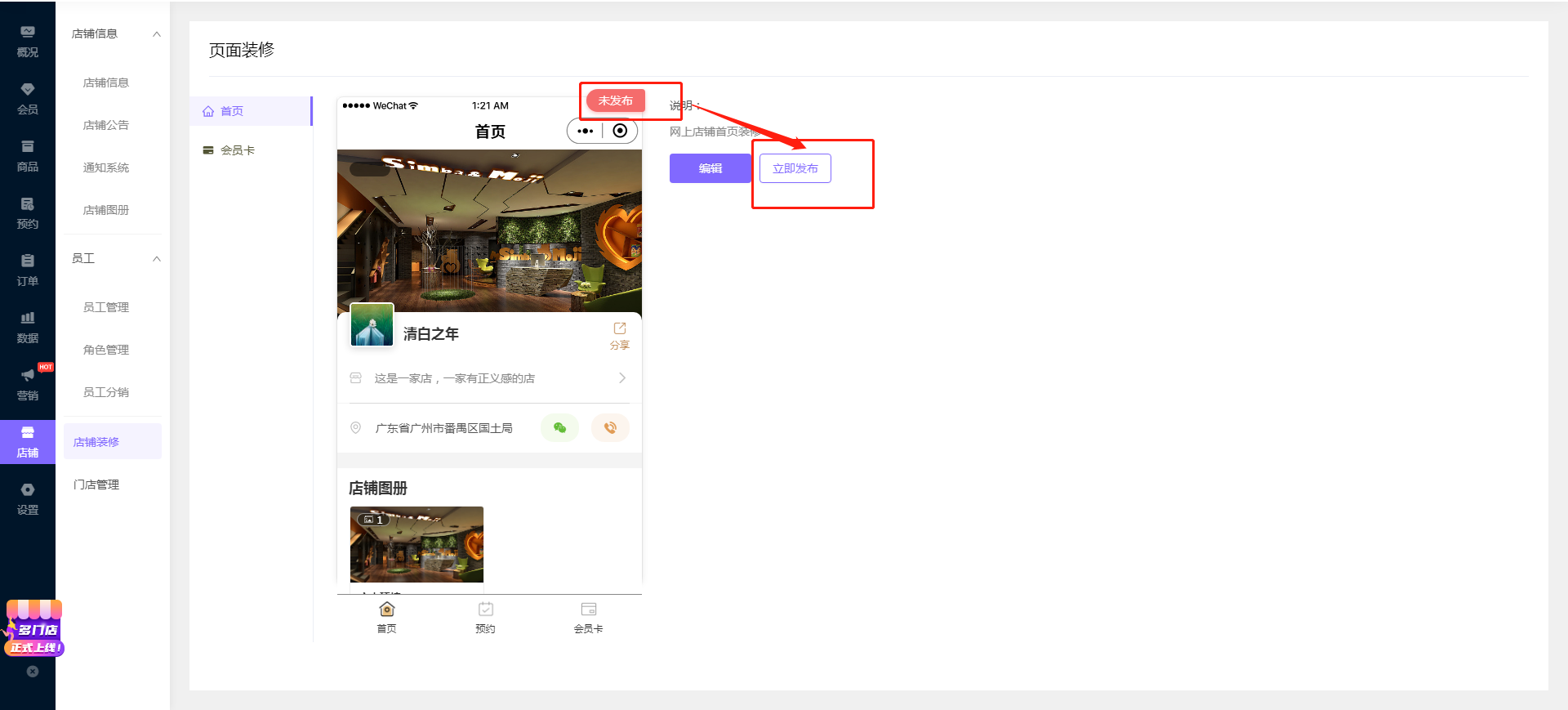Click the mini-program close circle icon
Screen dimensions: 1568x710
coord(620,131)
